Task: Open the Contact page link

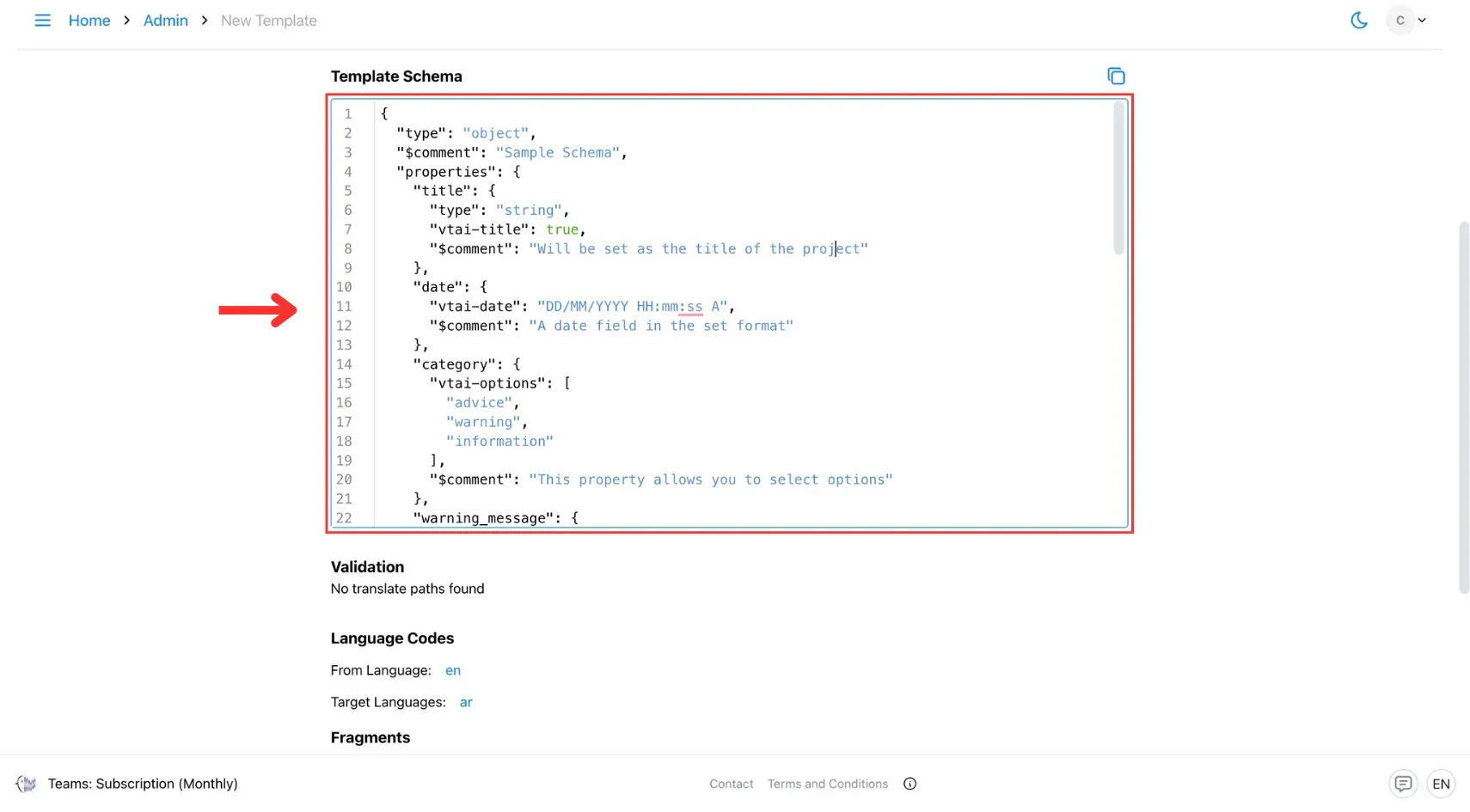Action: 732,784
